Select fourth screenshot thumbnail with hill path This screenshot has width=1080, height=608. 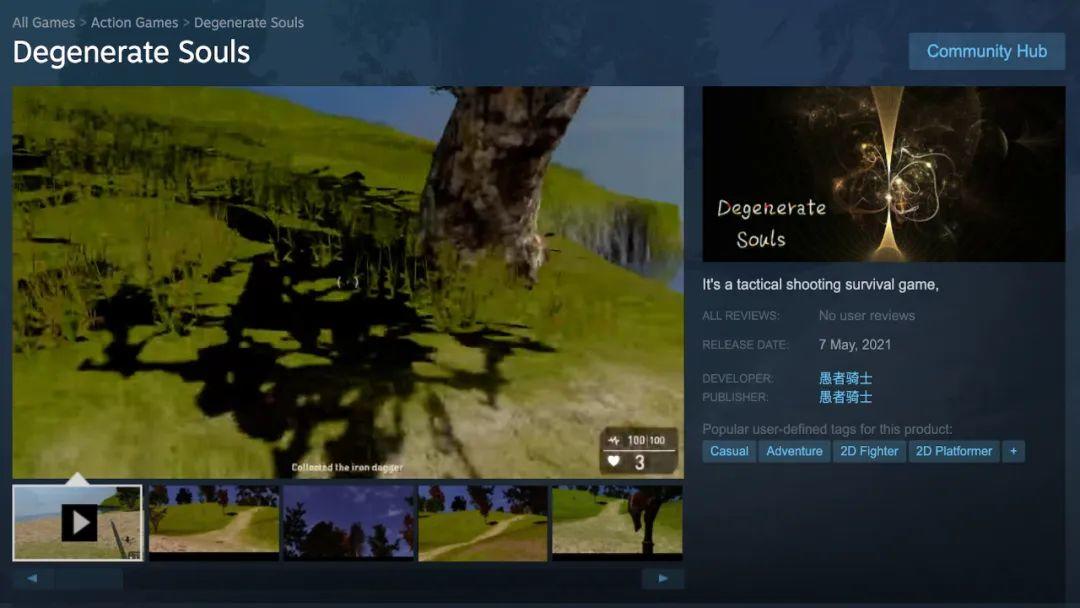click(483, 523)
